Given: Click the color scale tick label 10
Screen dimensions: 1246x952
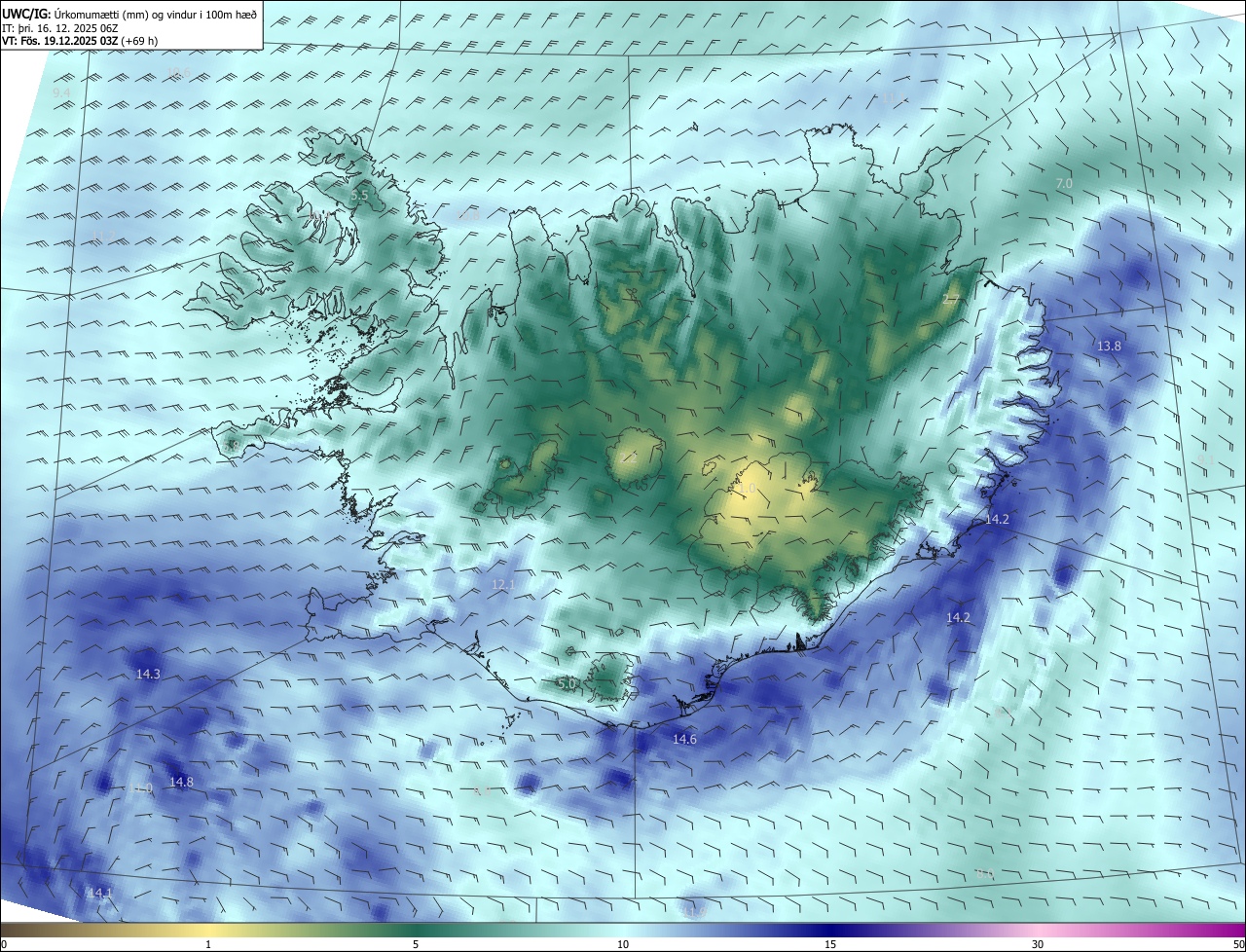Looking at the screenshot, I should point(623,944).
